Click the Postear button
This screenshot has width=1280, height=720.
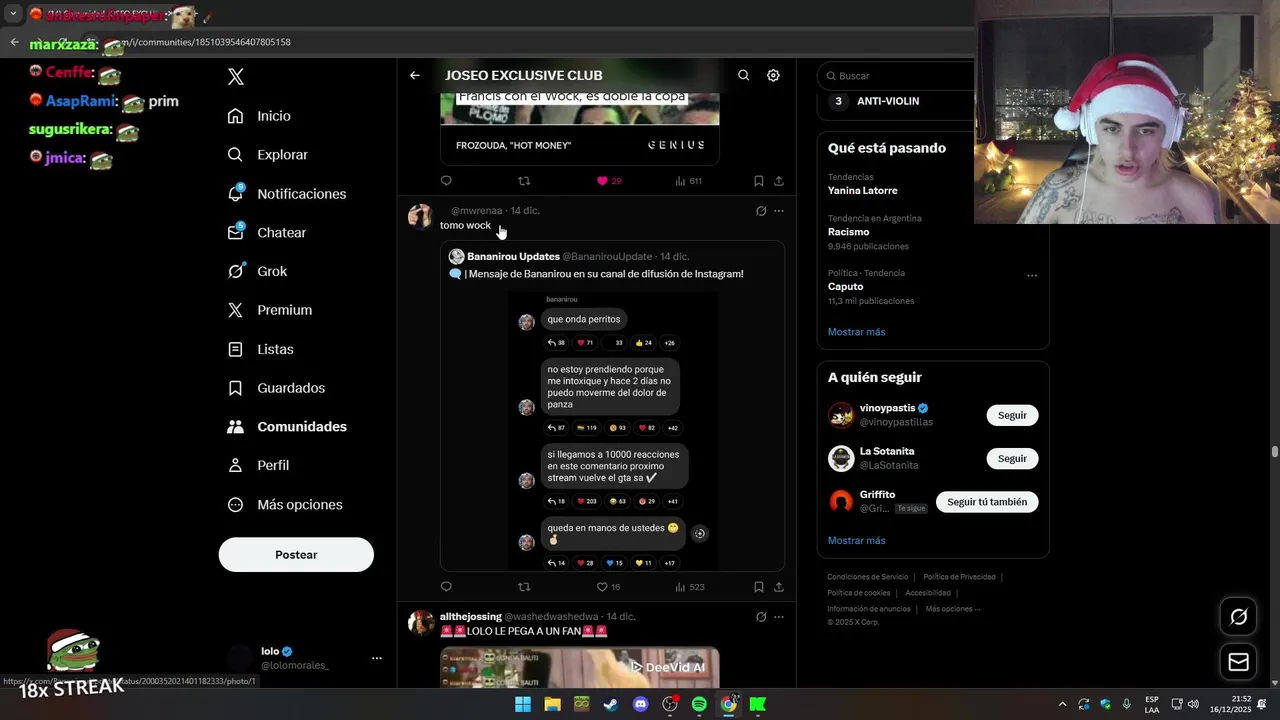(x=296, y=555)
